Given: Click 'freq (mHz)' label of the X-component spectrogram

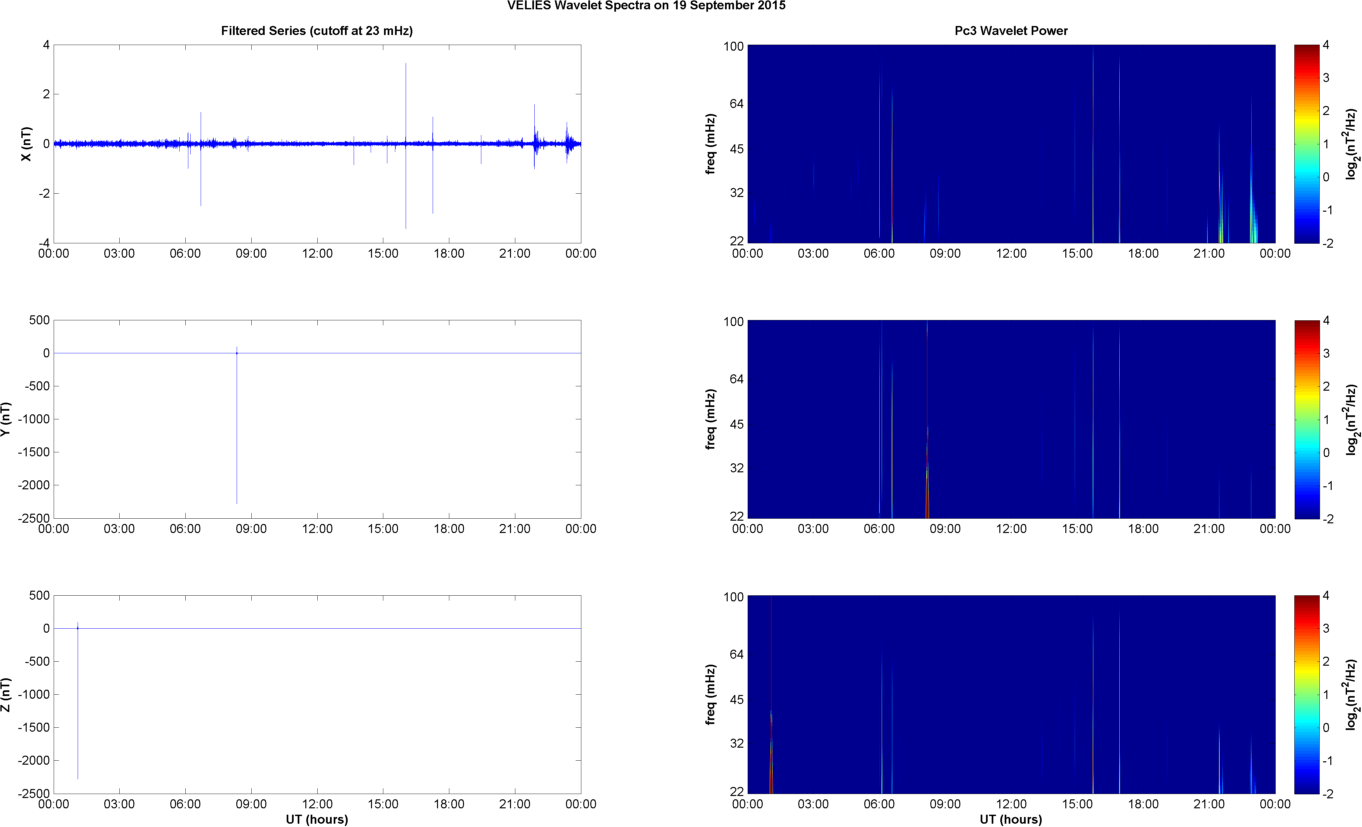Looking at the screenshot, I should click(711, 144).
